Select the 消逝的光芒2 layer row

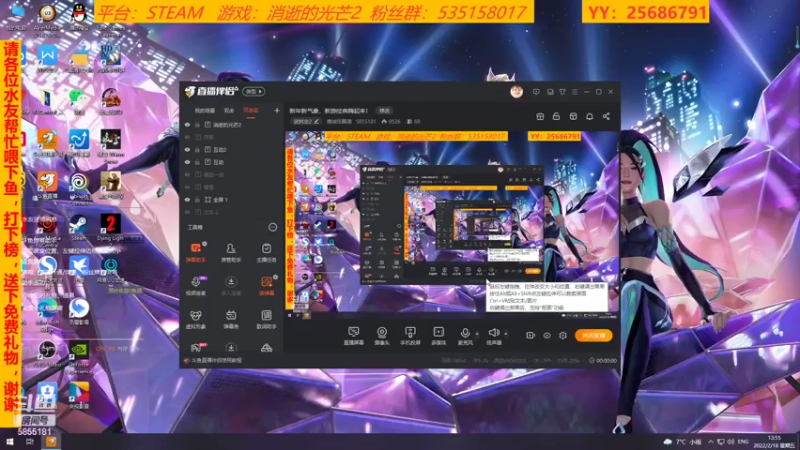[x=232, y=124]
